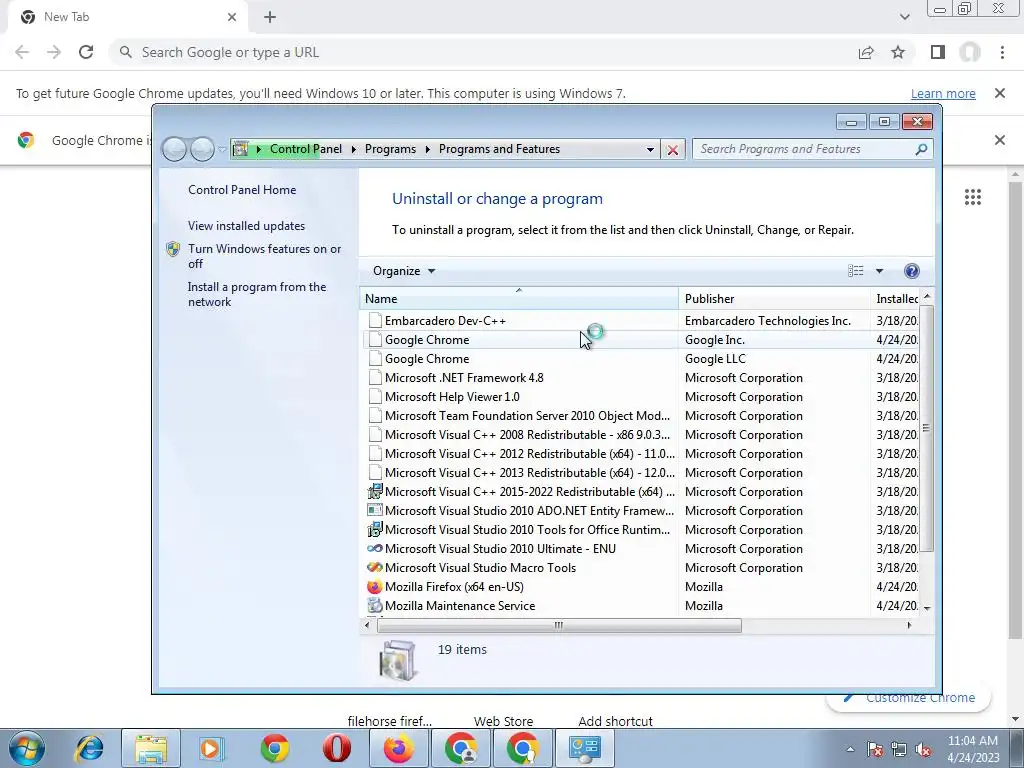Screen dimensions: 1024x768
Task: Open the view options dropdown arrow
Action: (879, 271)
